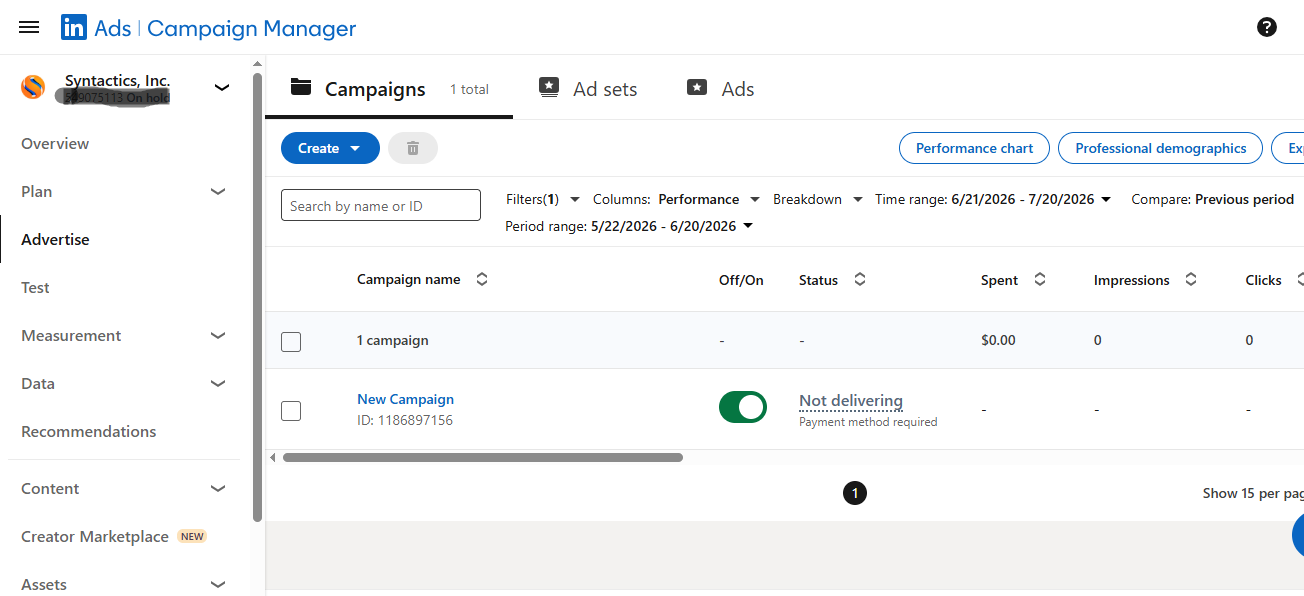Open the Period range dropdown
Screen dimensions: 1304x596
[629, 226]
